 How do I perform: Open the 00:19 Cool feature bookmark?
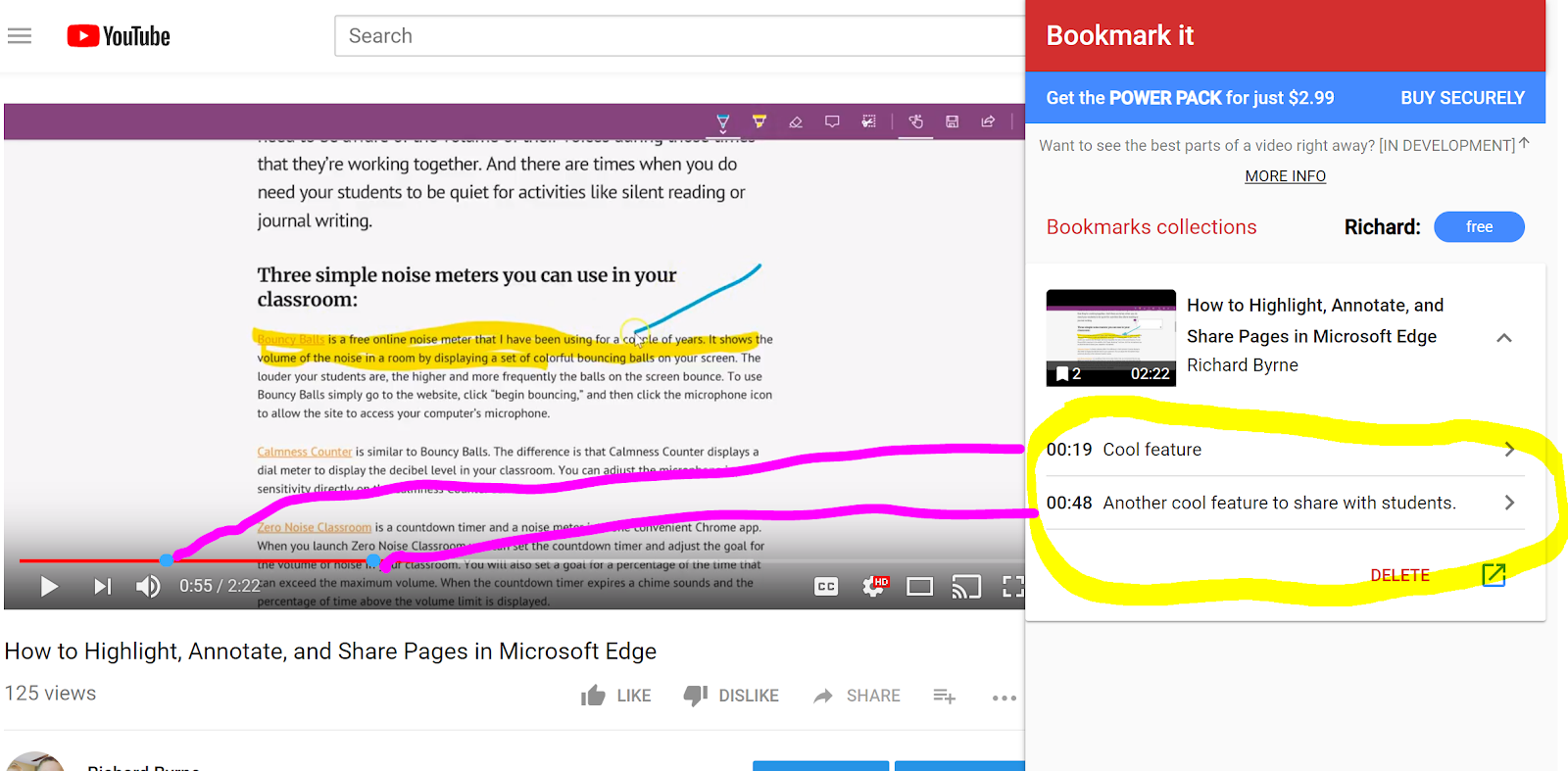(x=1285, y=450)
